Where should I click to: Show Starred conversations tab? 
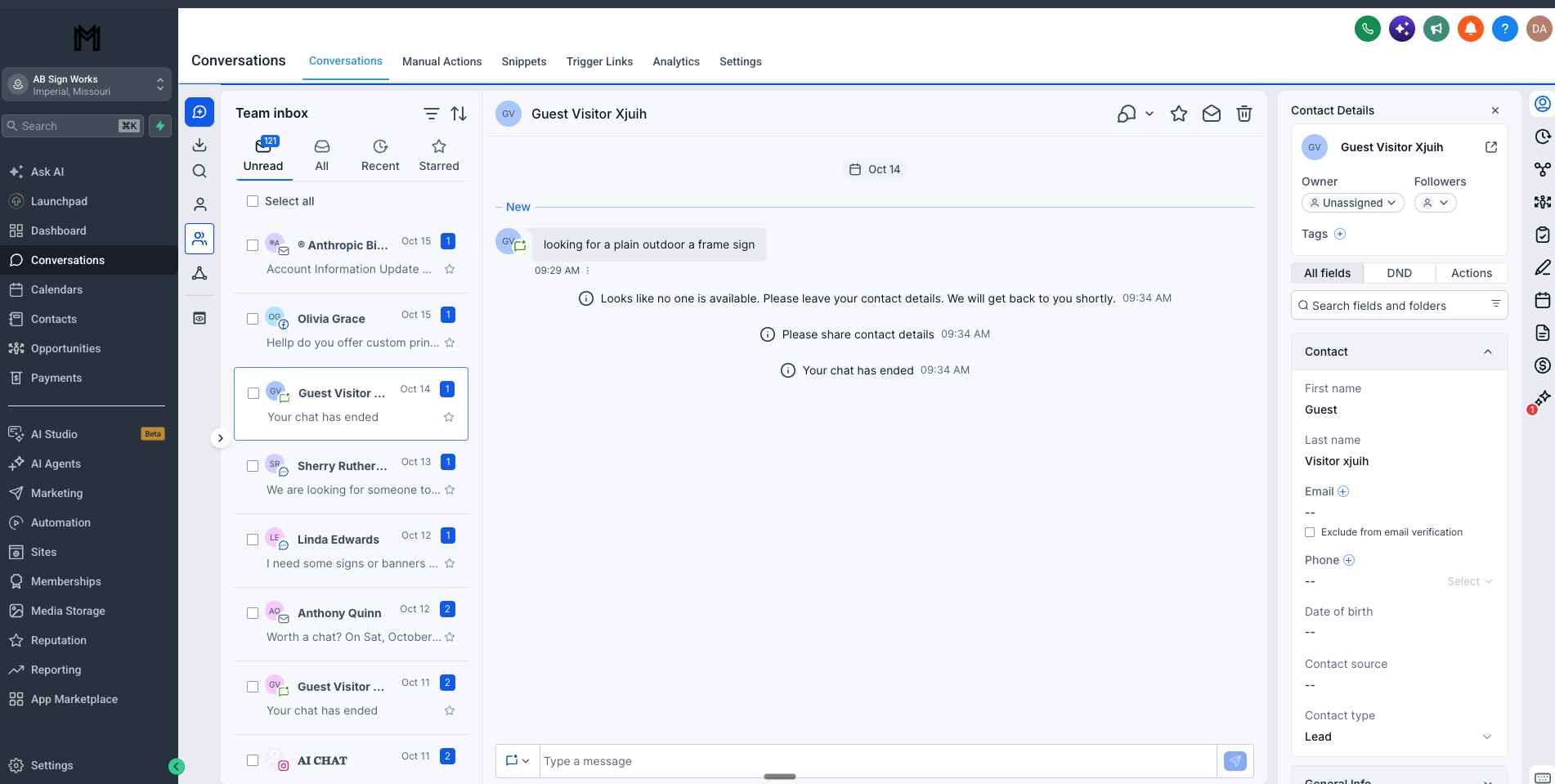coord(439,155)
